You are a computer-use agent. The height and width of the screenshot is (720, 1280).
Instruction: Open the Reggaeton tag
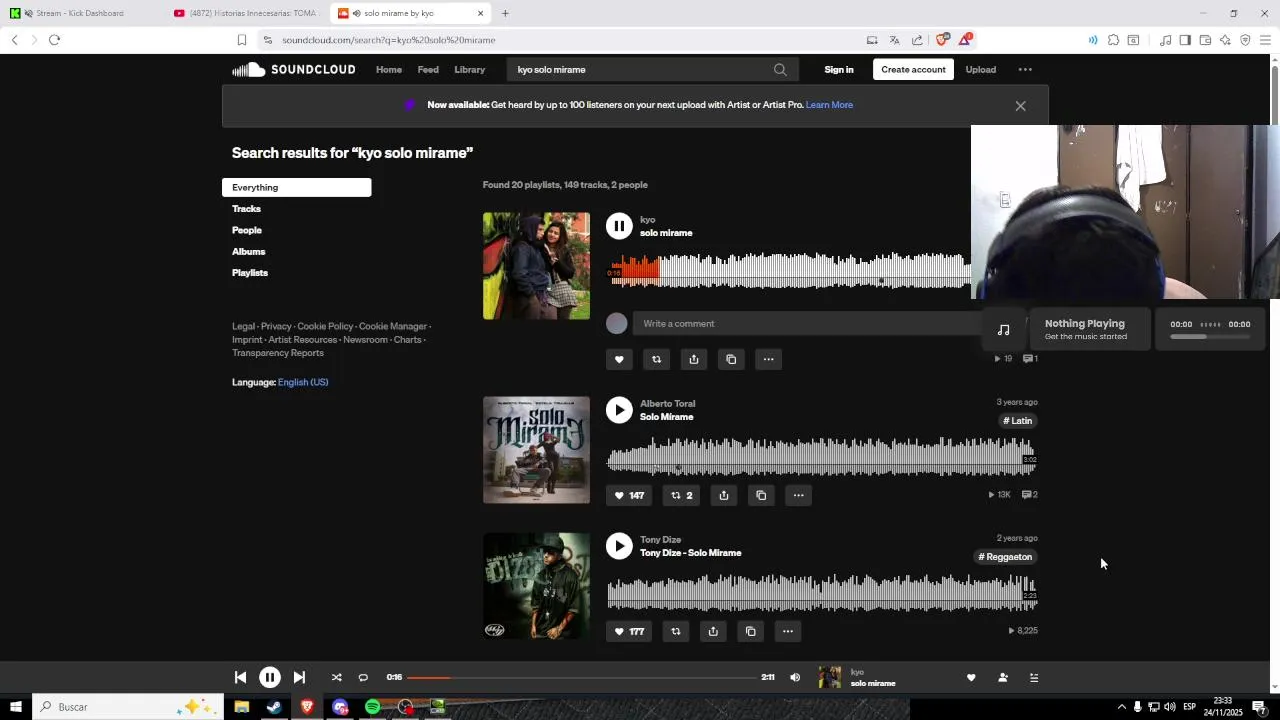point(1005,557)
